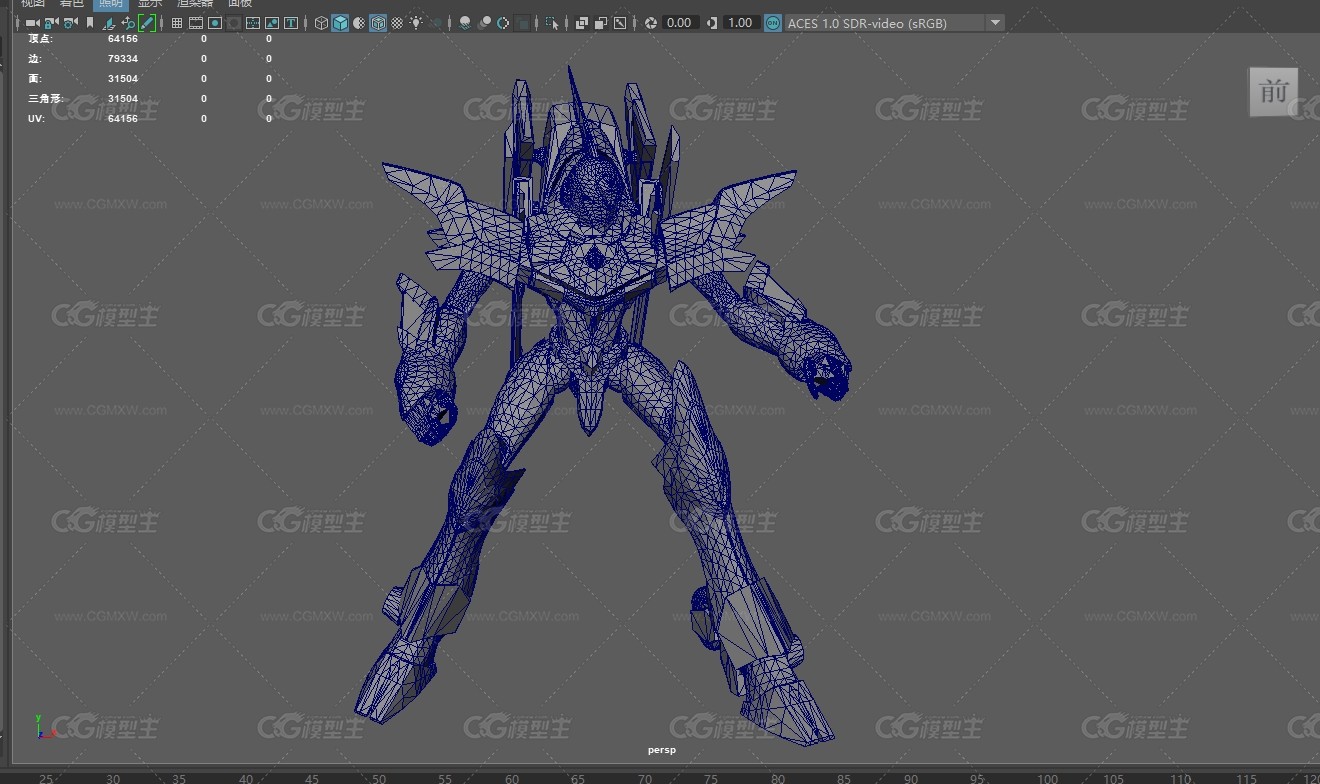Click X-Ray Active Components icon
The width and height of the screenshot is (1320, 784).
(x=601, y=22)
